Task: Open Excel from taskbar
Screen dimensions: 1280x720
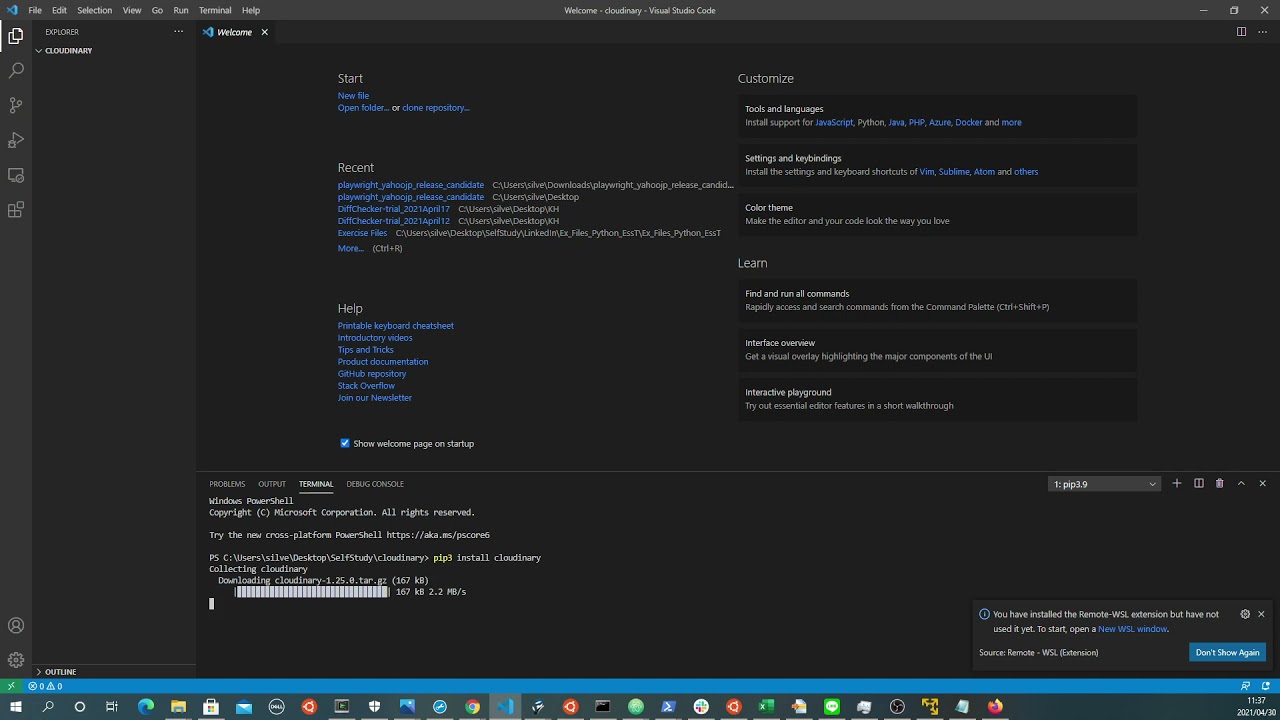Action: [x=766, y=707]
